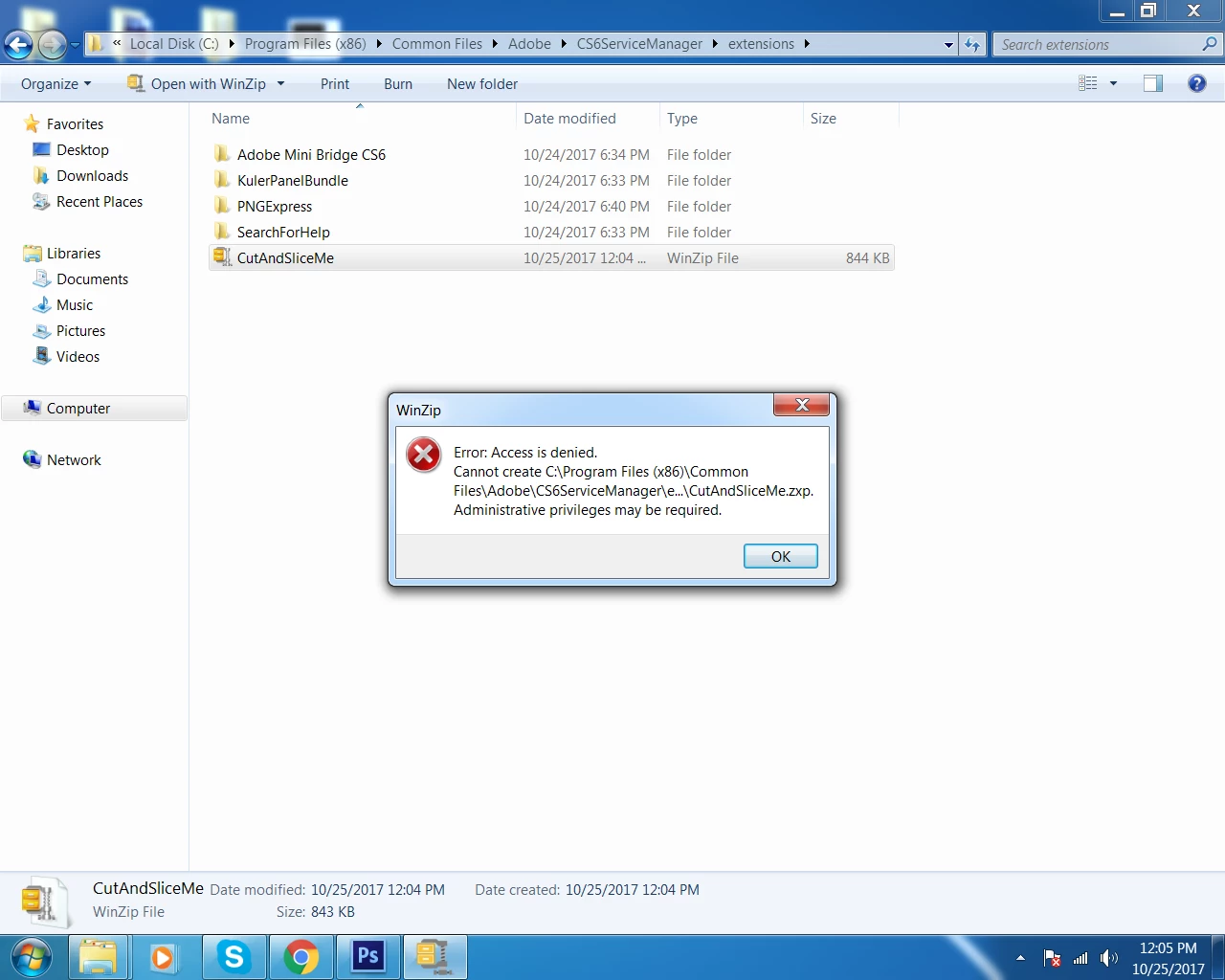Select the CutAndSliceMe WinZip file
This screenshot has height=980, width=1225.
(551, 257)
